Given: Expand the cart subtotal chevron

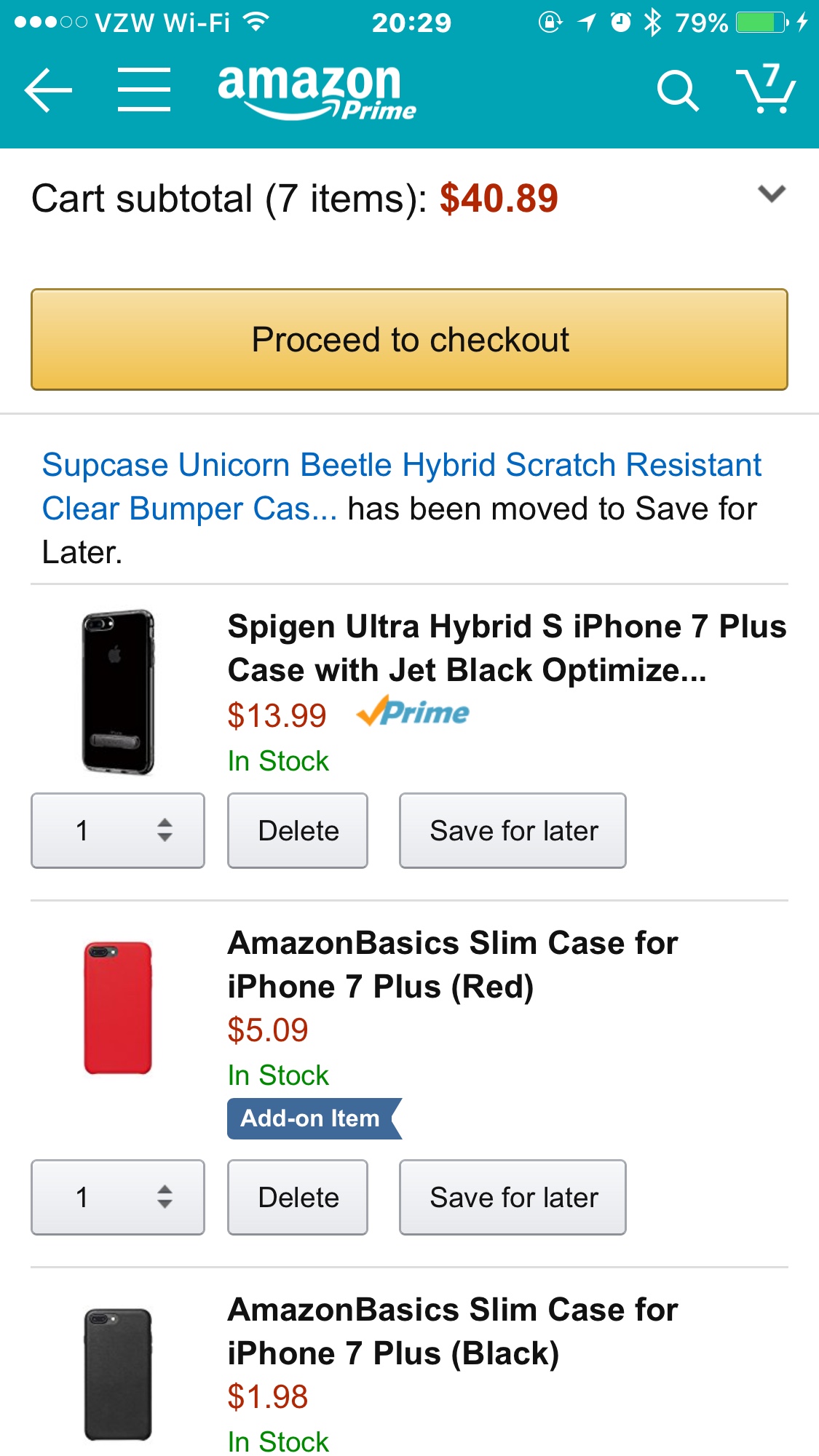Looking at the screenshot, I should (771, 194).
